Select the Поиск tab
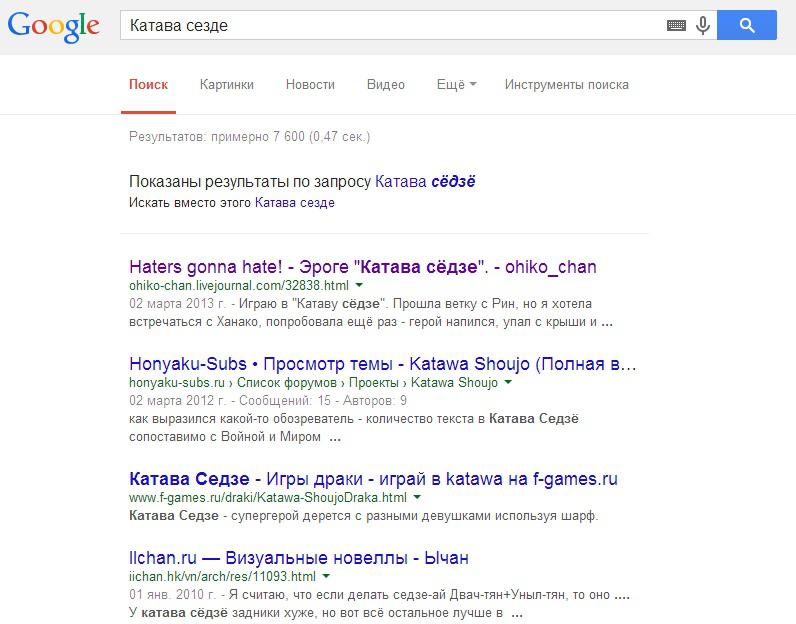The width and height of the screenshot is (796, 624). tap(148, 84)
